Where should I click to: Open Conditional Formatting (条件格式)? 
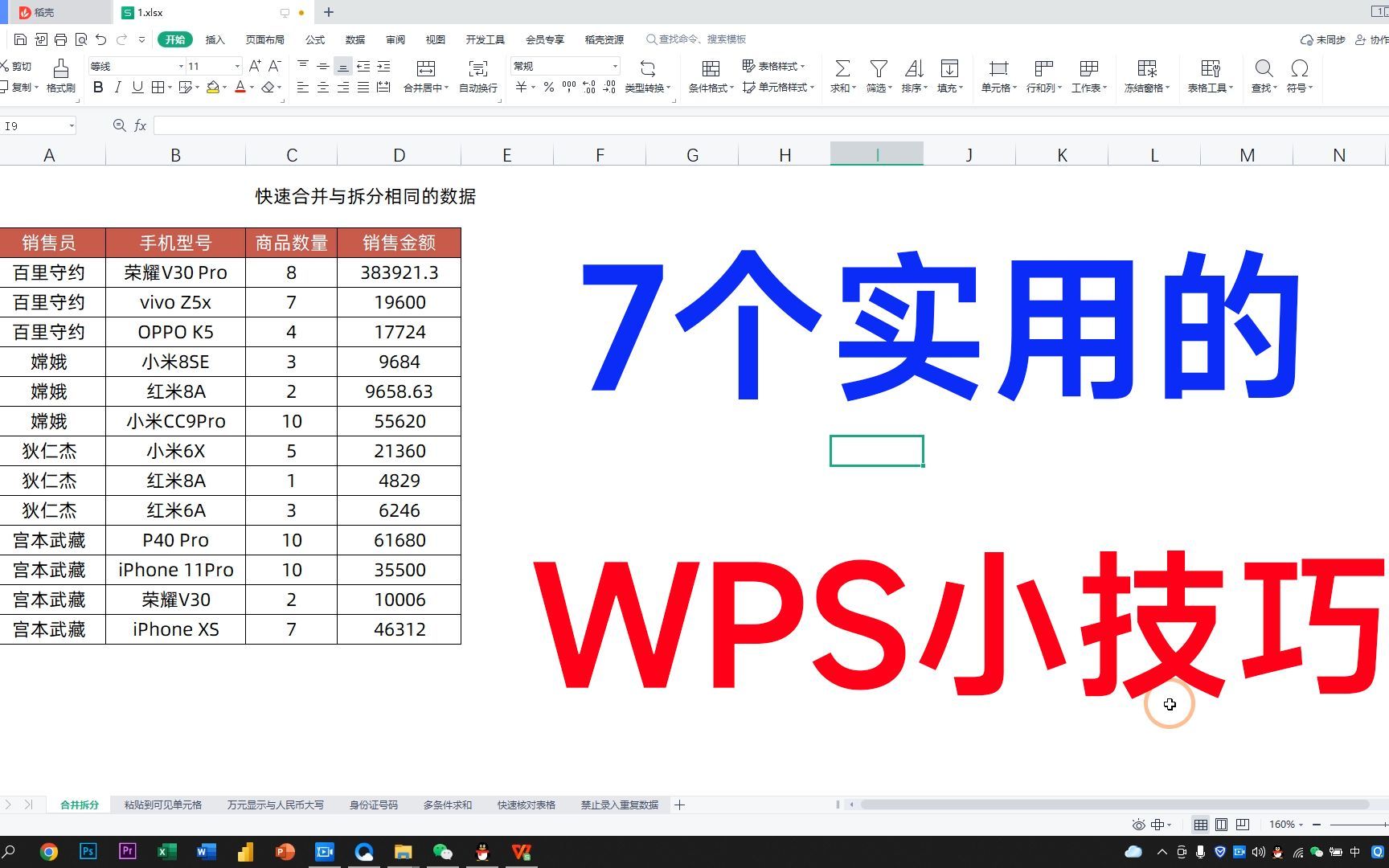point(711,76)
